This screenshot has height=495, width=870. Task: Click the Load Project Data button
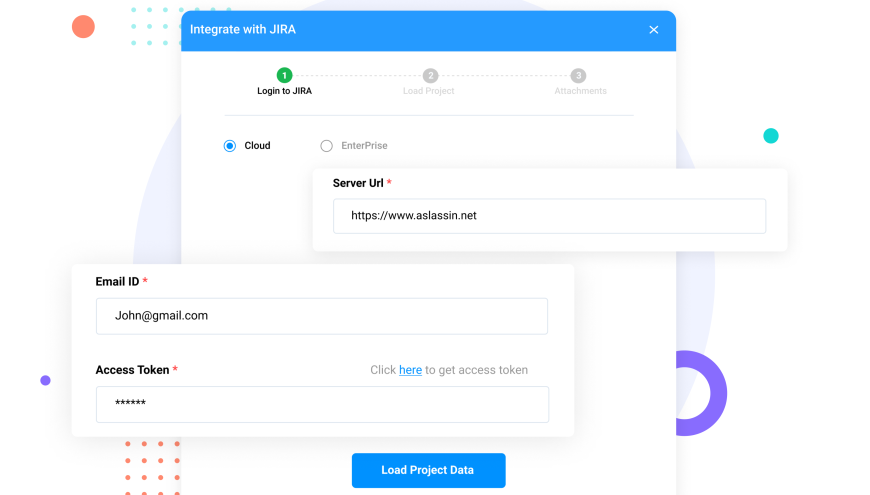(428, 471)
